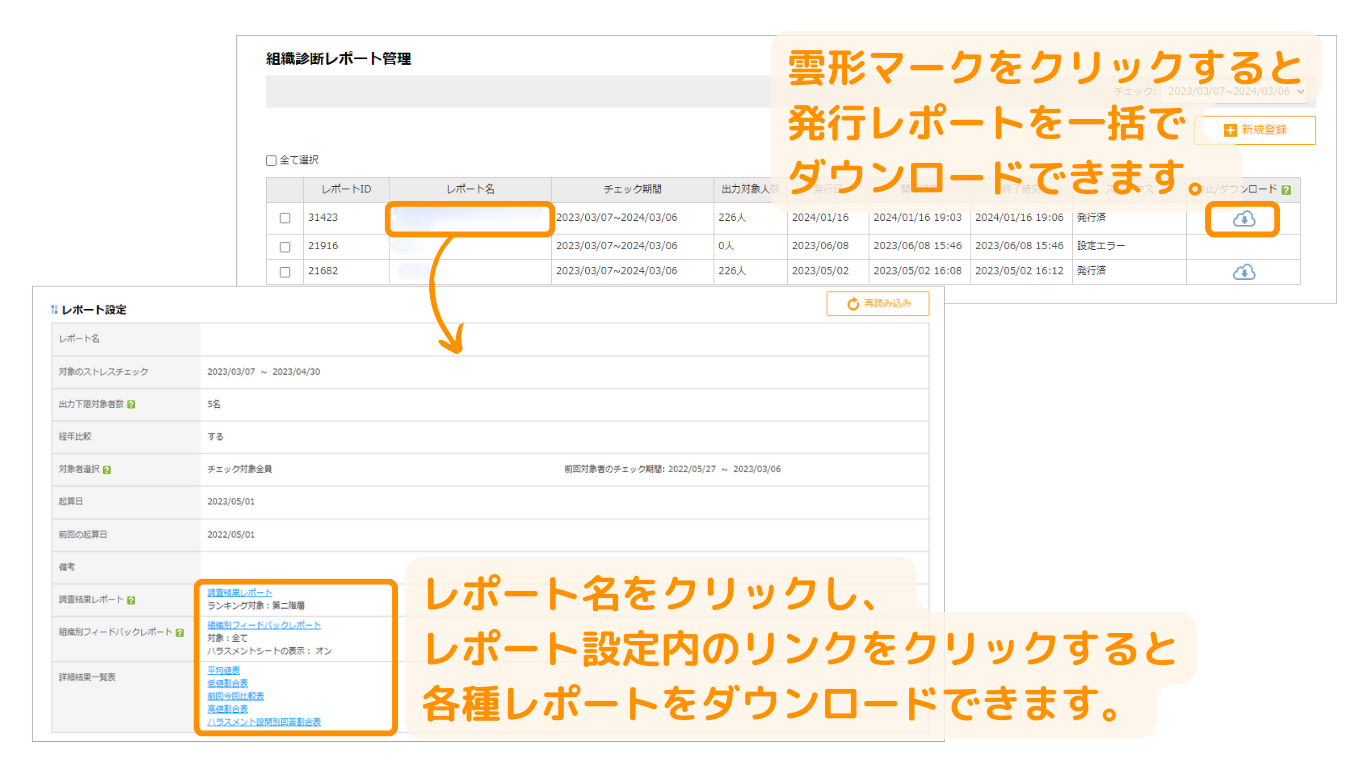Click help icon beside 対象者選択
This screenshot has height=768, width=1366.
coord(107,469)
